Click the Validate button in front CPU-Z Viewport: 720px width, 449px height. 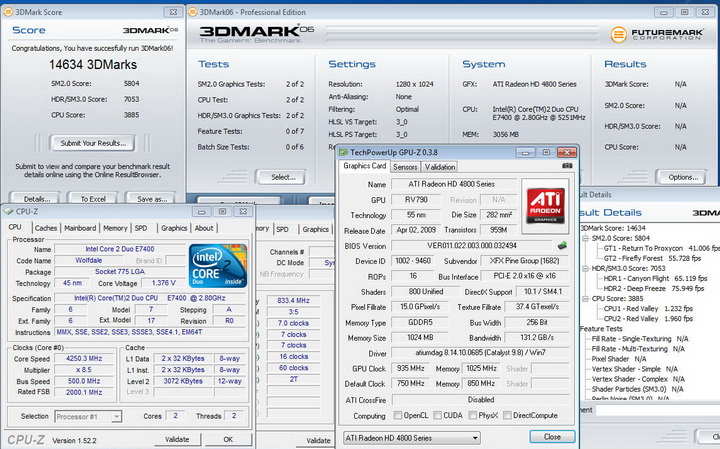click(x=177, y=439)
